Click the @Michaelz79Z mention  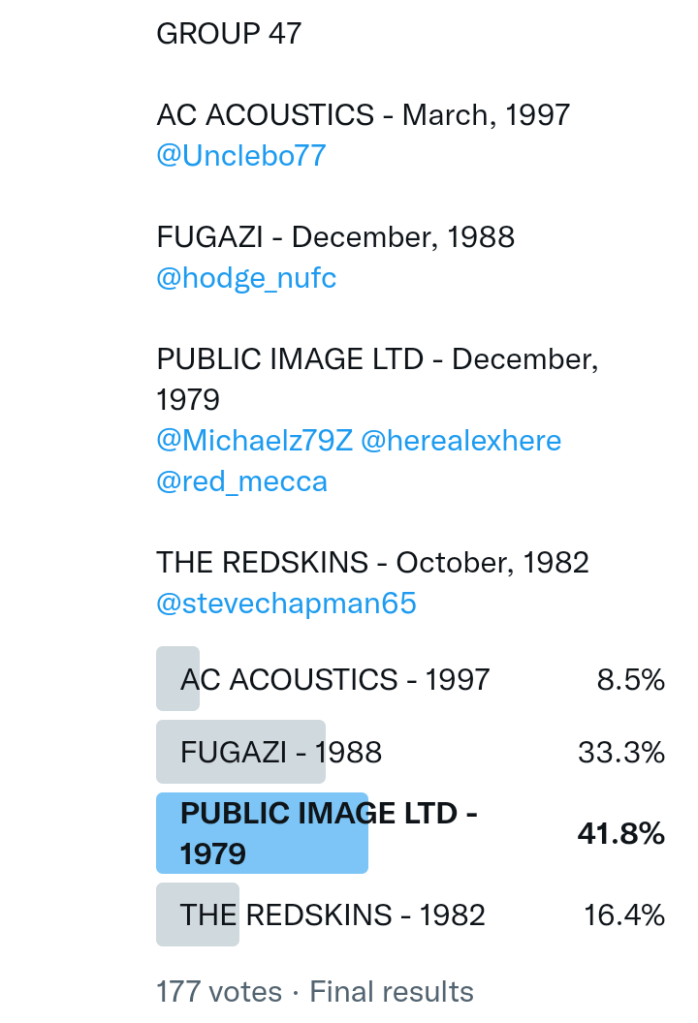[x=254, y=441]
